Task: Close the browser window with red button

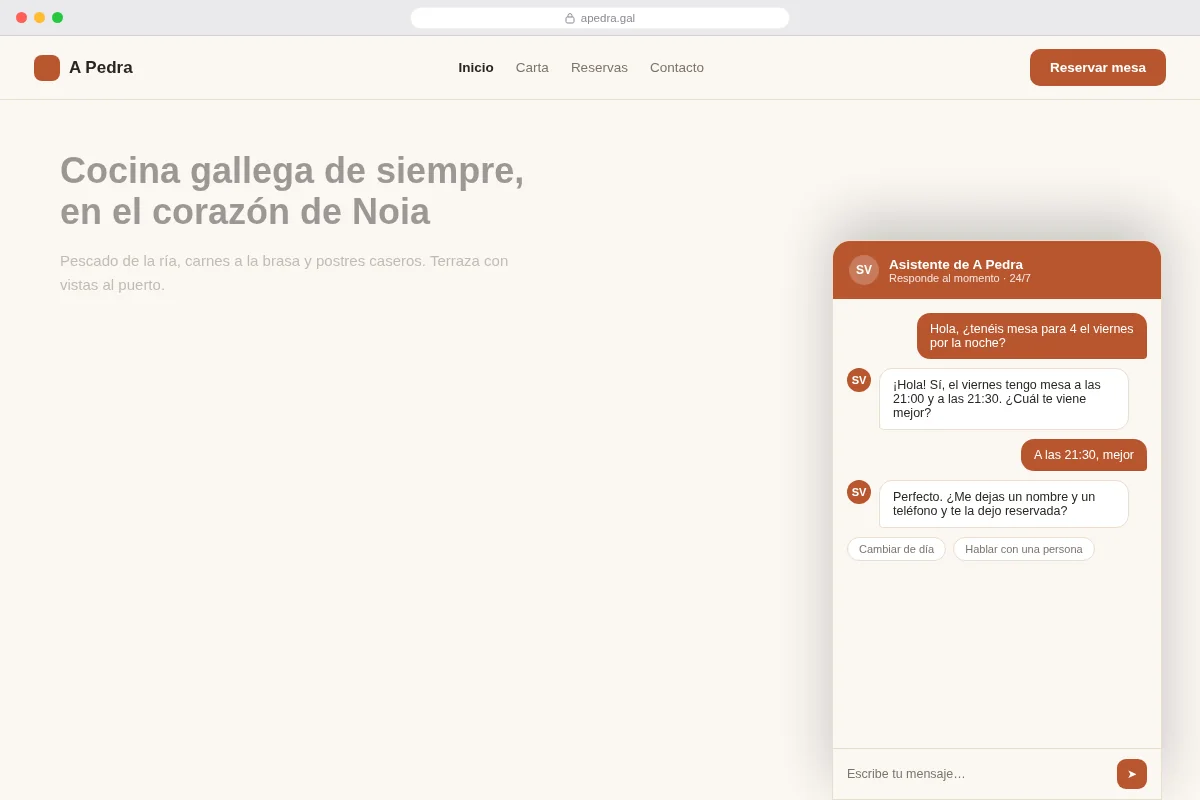Action: pyautogui.click(x=21, y=18)
